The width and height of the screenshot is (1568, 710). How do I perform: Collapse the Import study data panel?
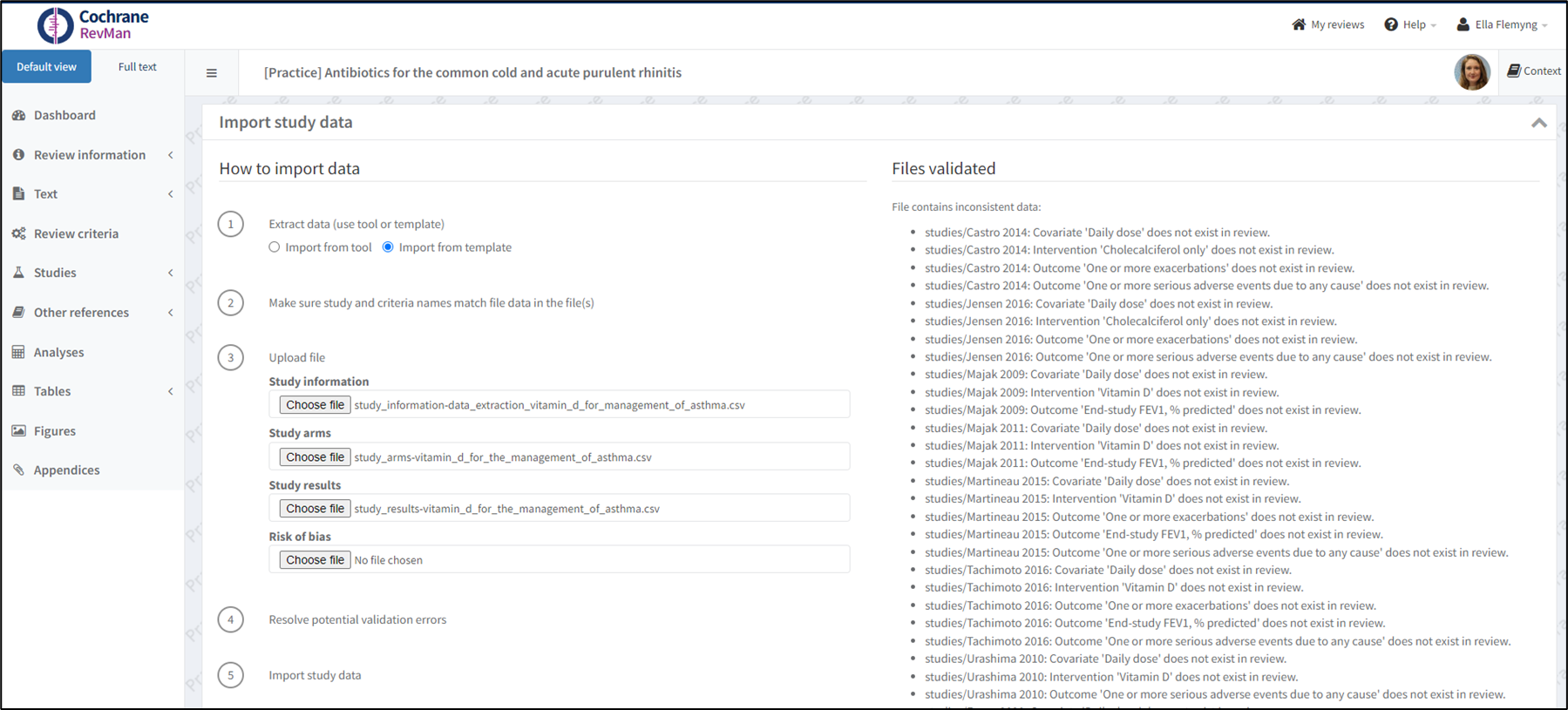(x=1538, y=123)
